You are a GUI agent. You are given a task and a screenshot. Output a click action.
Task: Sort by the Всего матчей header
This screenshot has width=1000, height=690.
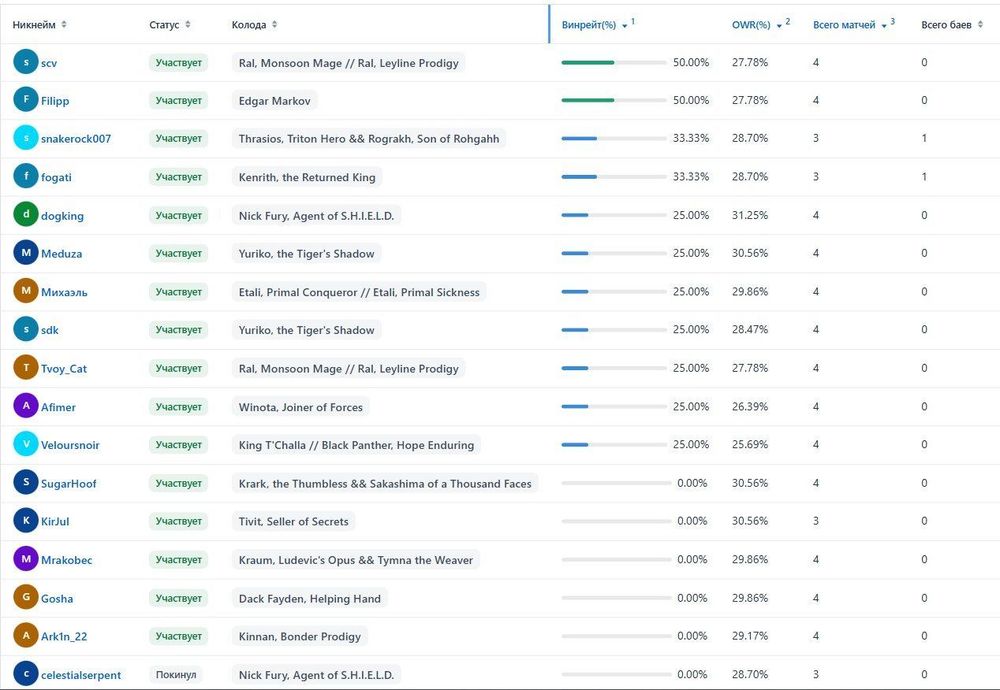click(x=854, y=25)
